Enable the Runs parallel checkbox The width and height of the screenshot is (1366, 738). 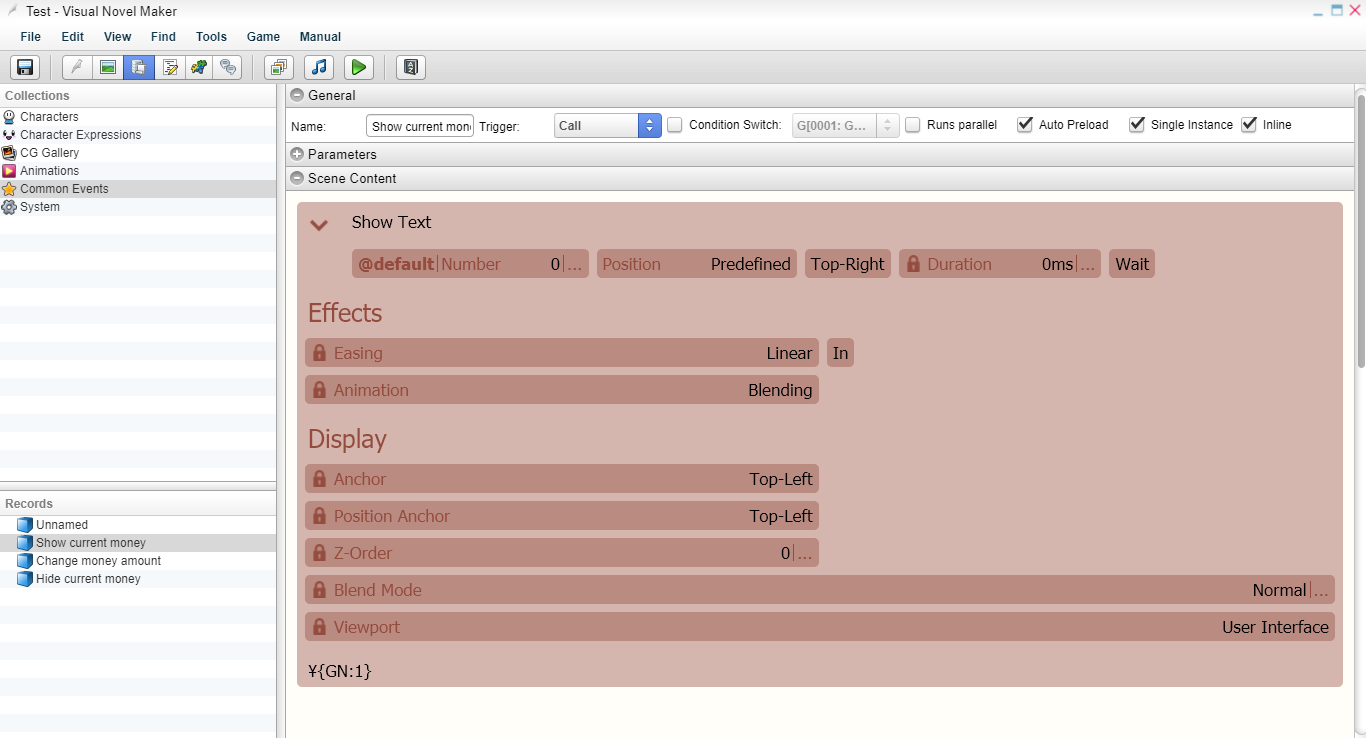tap(912, 125)
